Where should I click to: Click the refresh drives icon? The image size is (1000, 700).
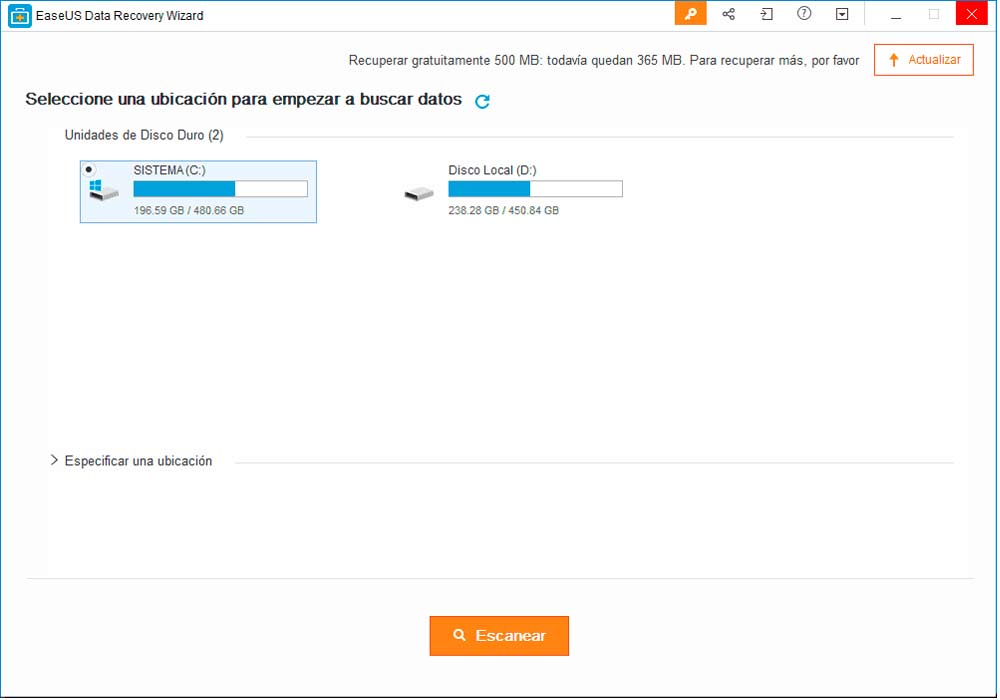coord(483,101)
